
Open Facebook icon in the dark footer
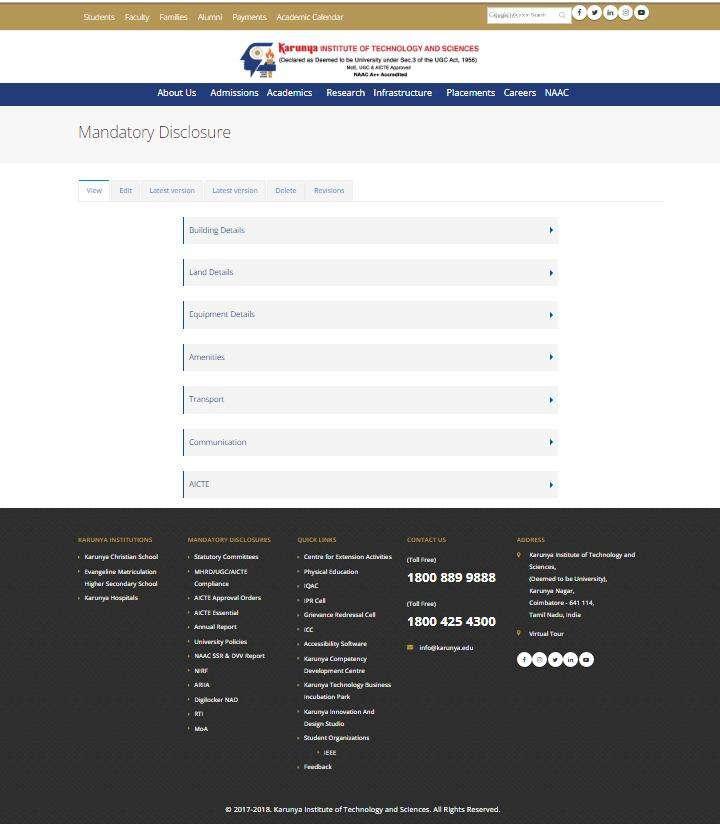(x=524, y=659)
